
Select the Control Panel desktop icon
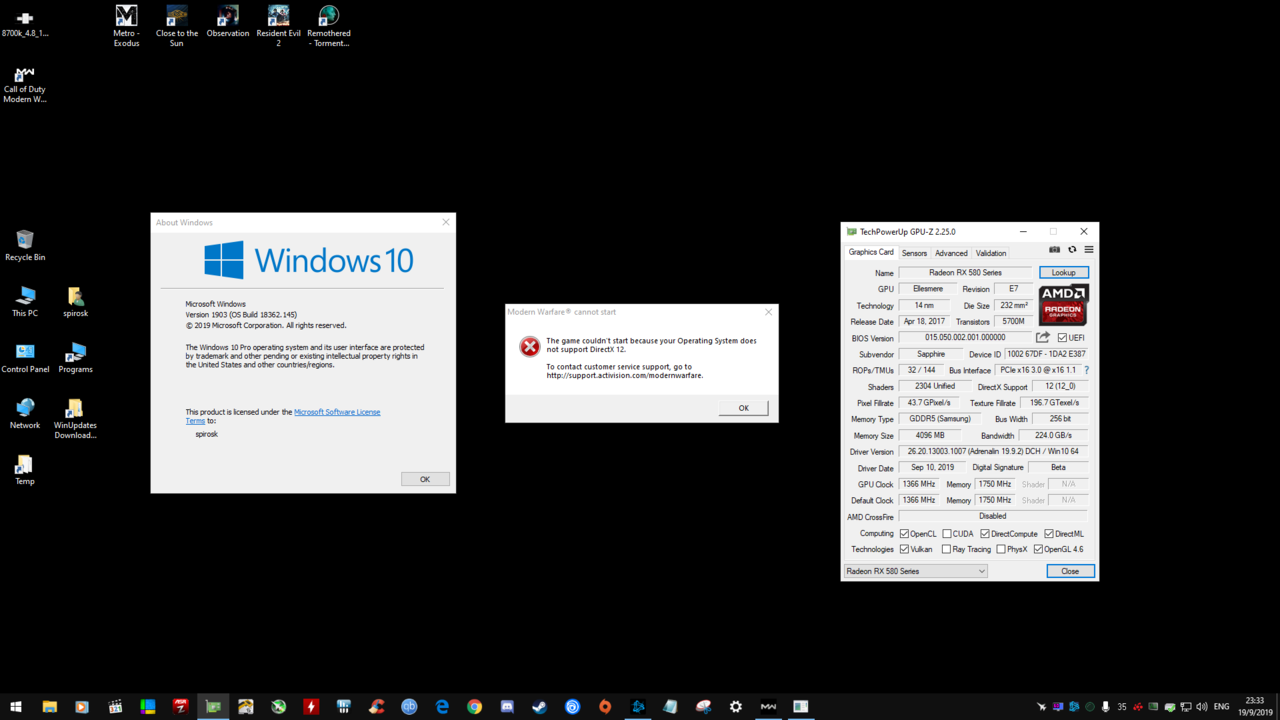(x=25, y=358)
